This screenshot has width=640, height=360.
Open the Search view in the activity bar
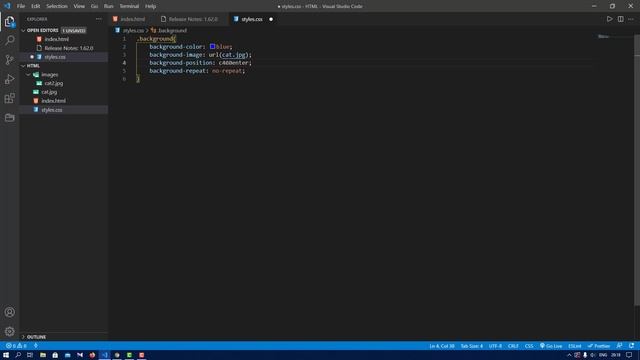point(9,40)
